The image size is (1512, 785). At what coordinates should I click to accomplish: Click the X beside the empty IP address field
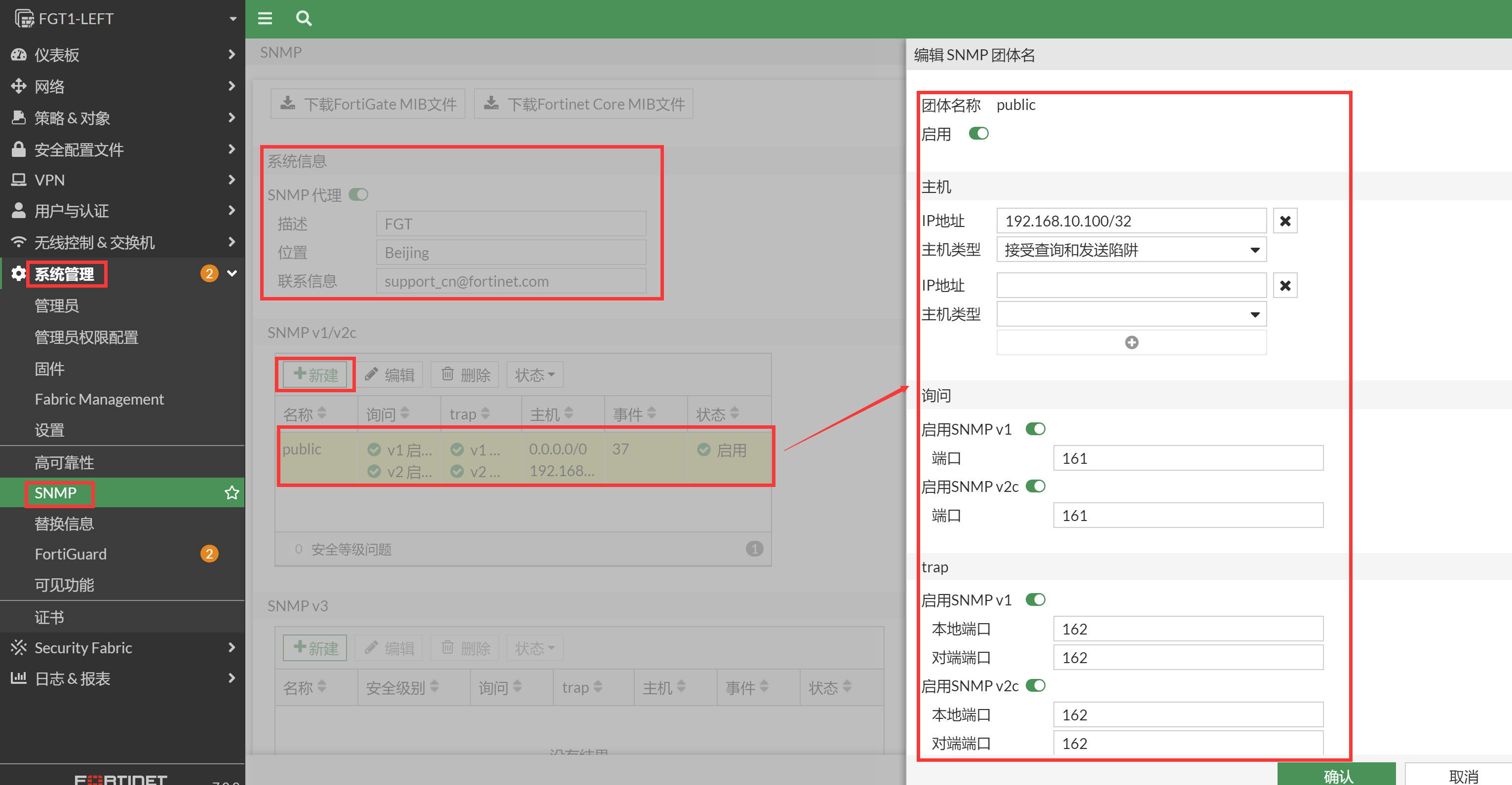pyautogui.click(x=1284, y=286)
